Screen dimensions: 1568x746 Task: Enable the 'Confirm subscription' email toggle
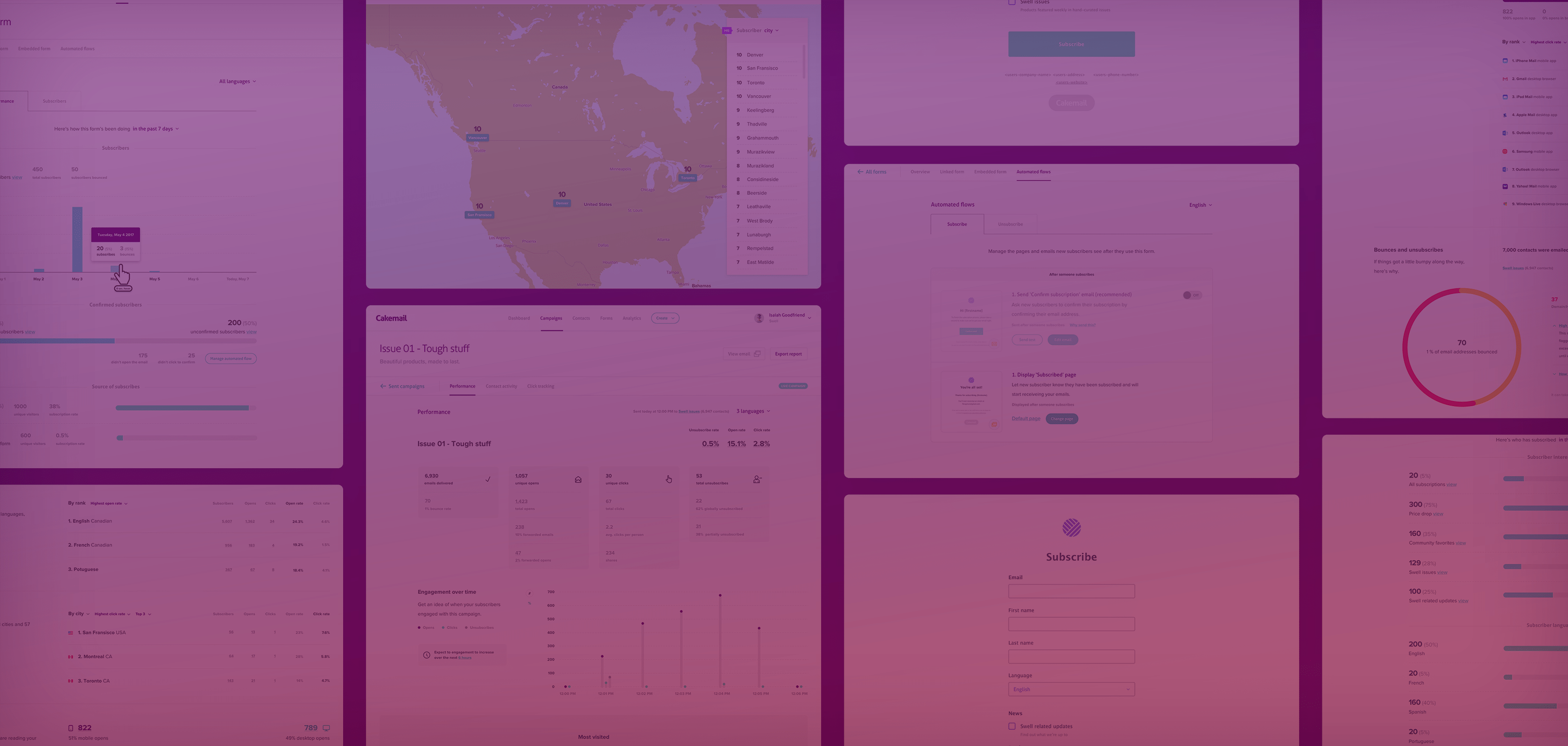coord(1191,295)
